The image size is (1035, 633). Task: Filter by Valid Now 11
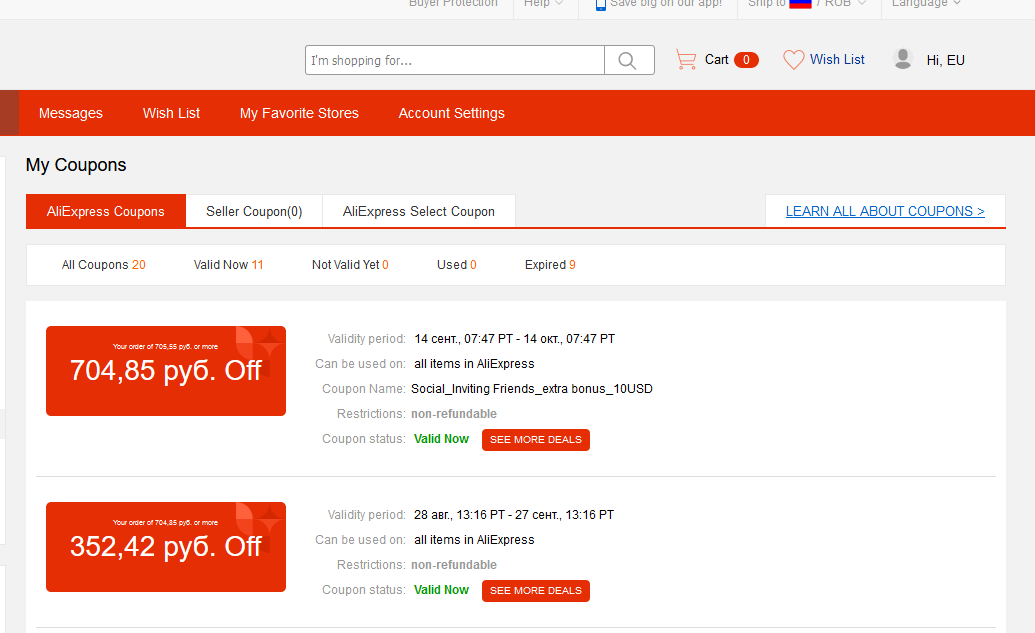[228, 265]
